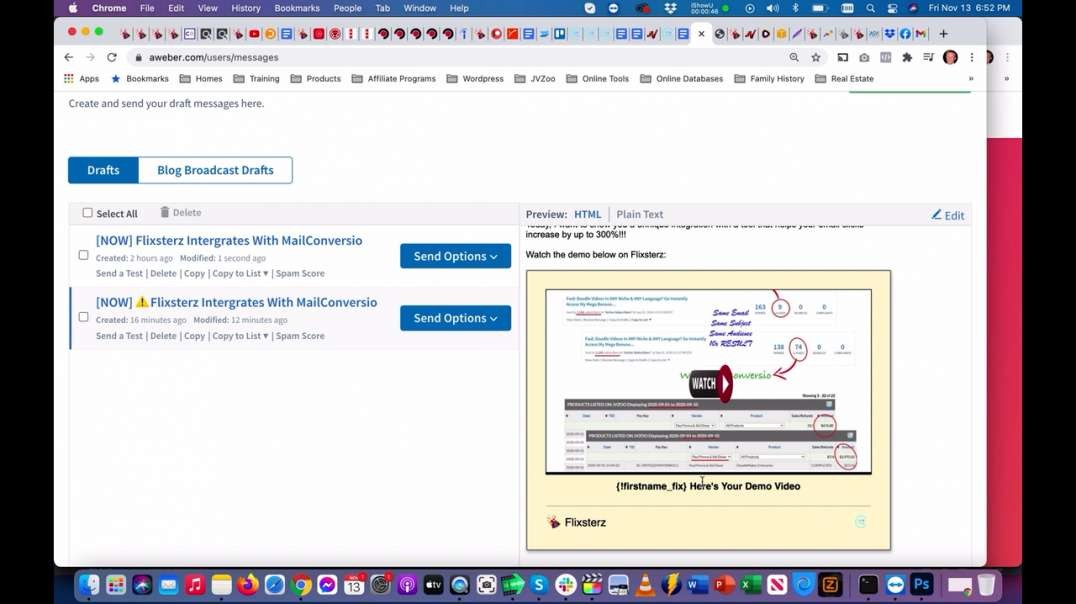Open the History menu in the menu bar
This screenshot has width=1076, height=604.
click(246, 8)
